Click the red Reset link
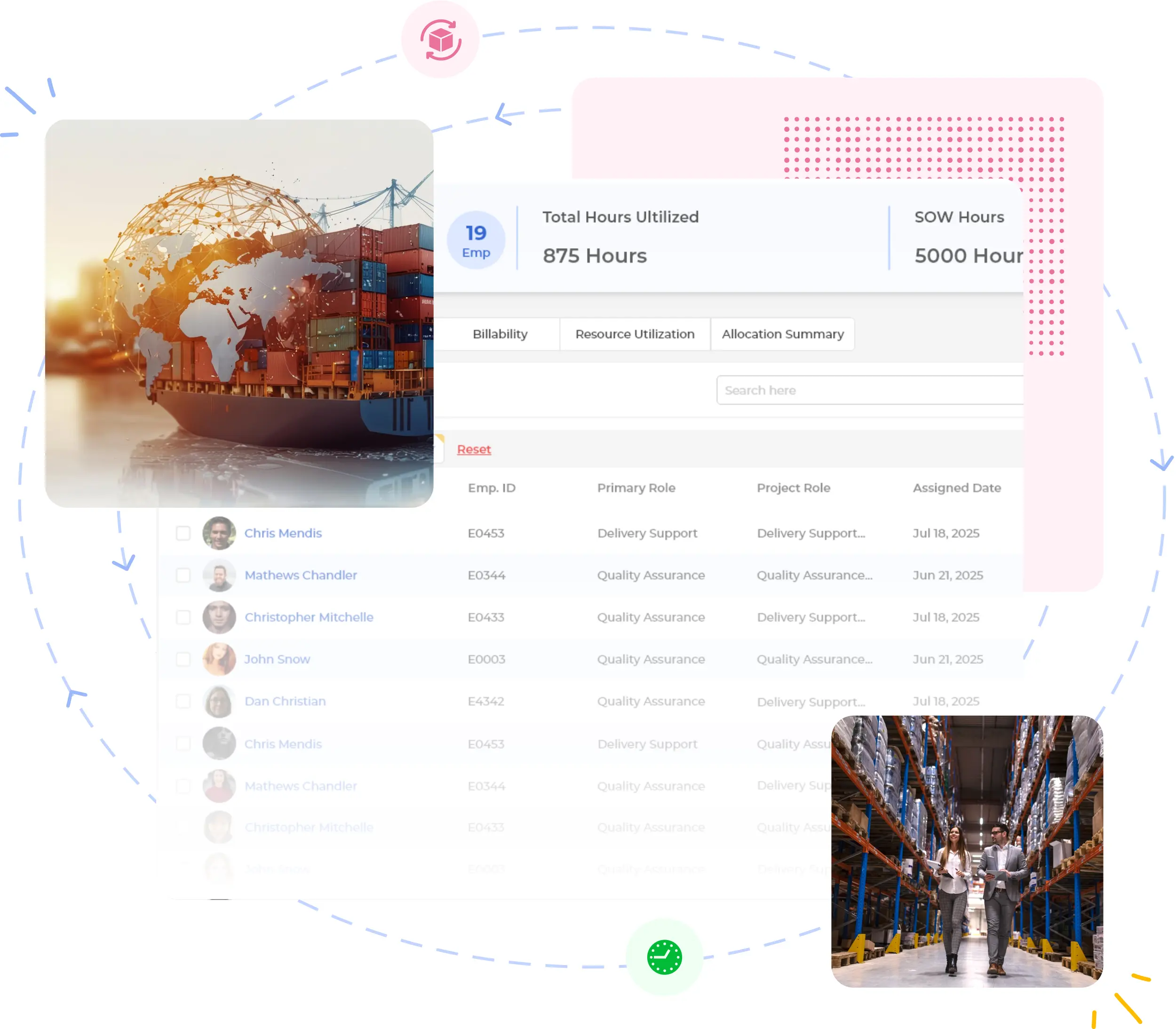1176x1029 pixels. point(474,449)
